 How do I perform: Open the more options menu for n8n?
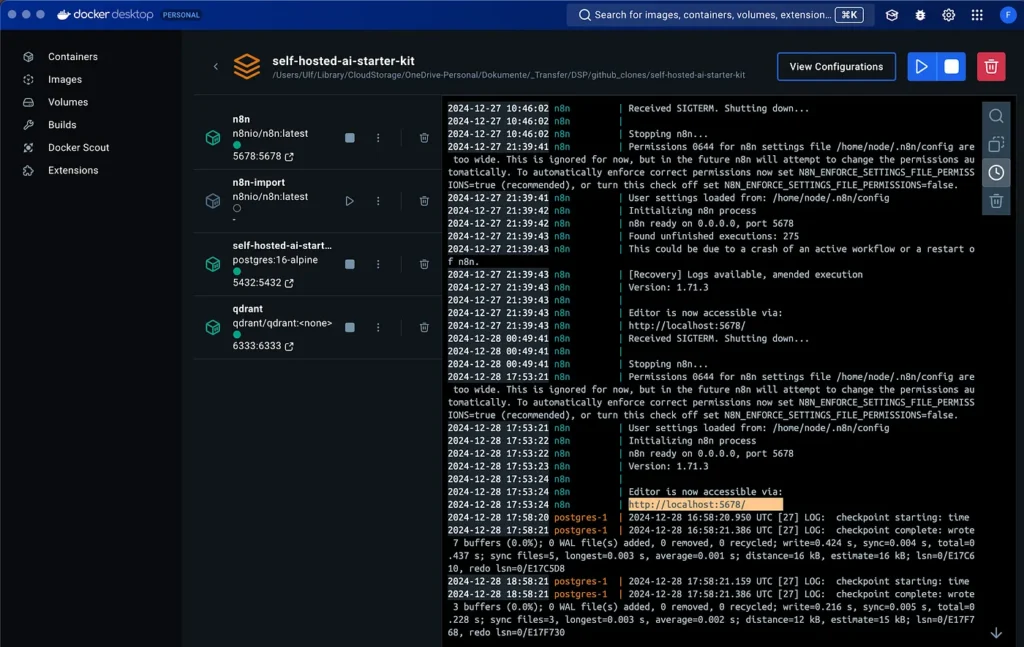click(x=378, y=138)
